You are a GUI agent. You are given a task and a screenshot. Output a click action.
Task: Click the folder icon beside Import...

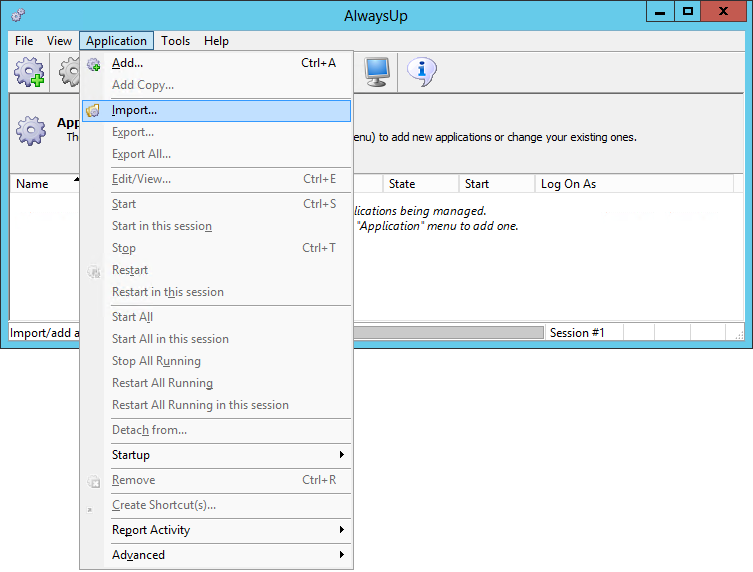(93, 111)
